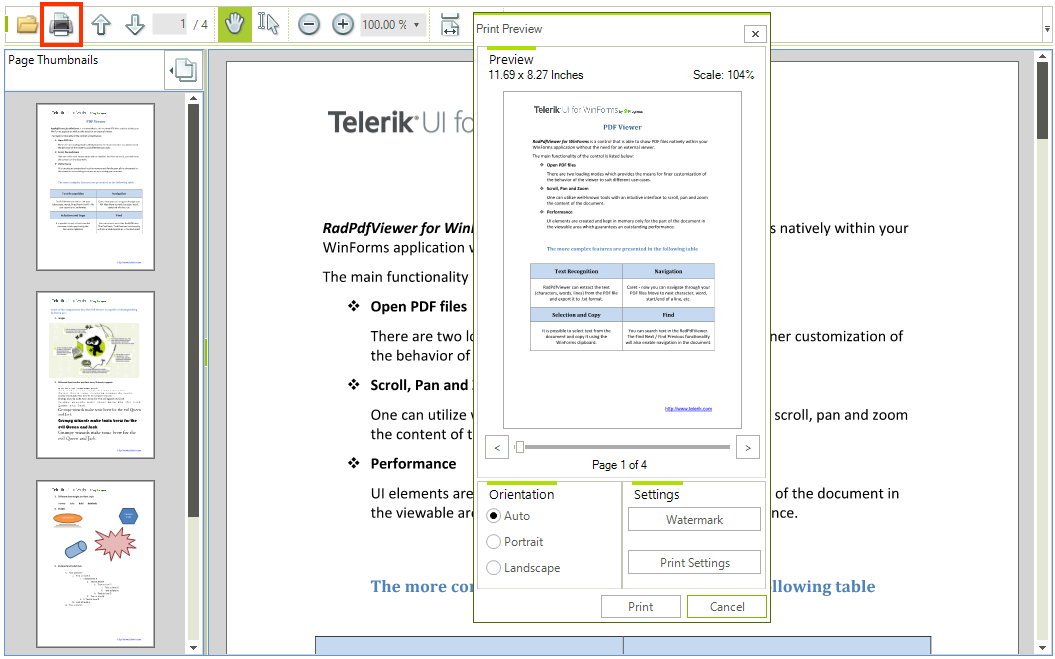Select first page thumbnail

tap(96, 187)
